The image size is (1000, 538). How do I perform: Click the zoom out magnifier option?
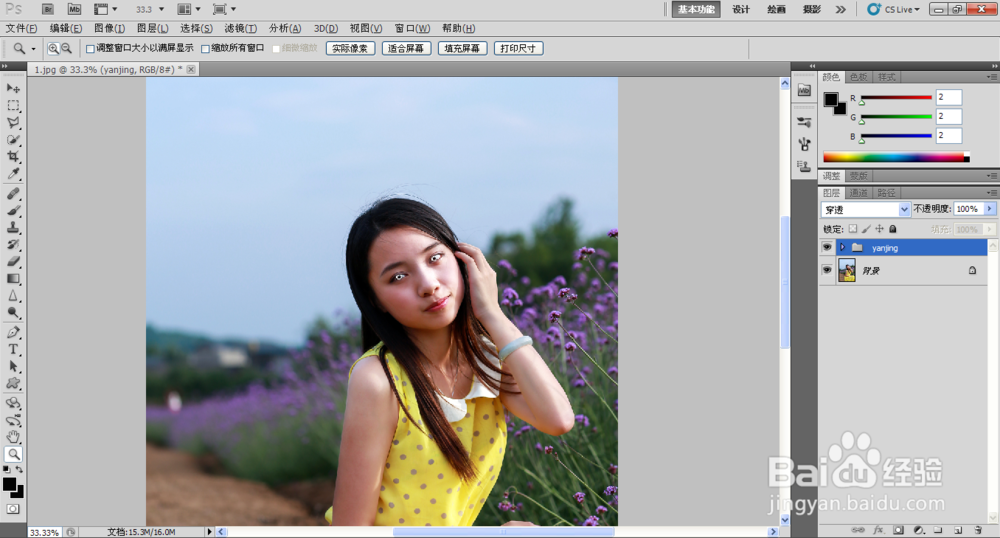click(x=66, y=48)
